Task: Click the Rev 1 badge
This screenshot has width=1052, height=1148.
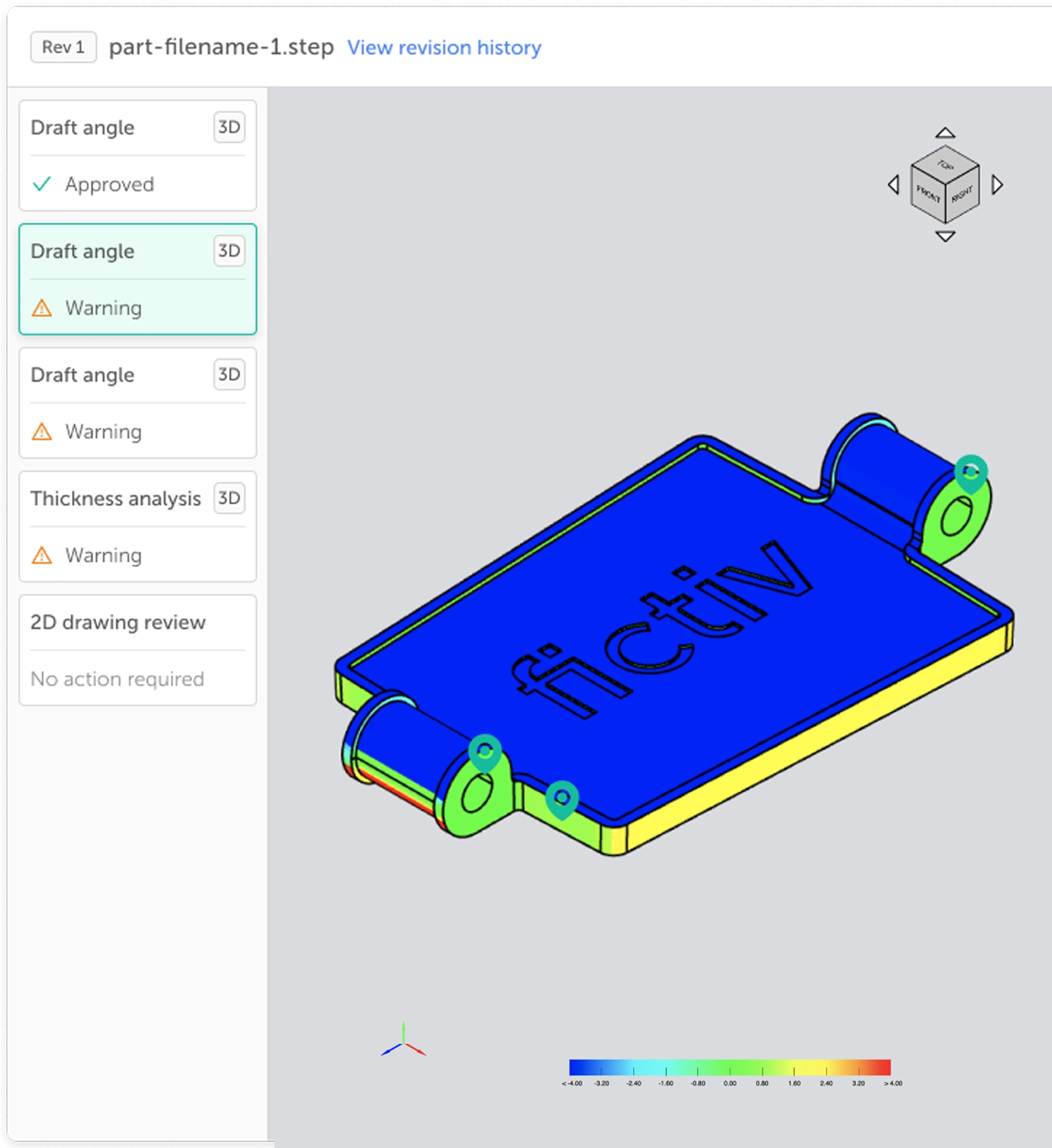Action: [x=63, y=47]
